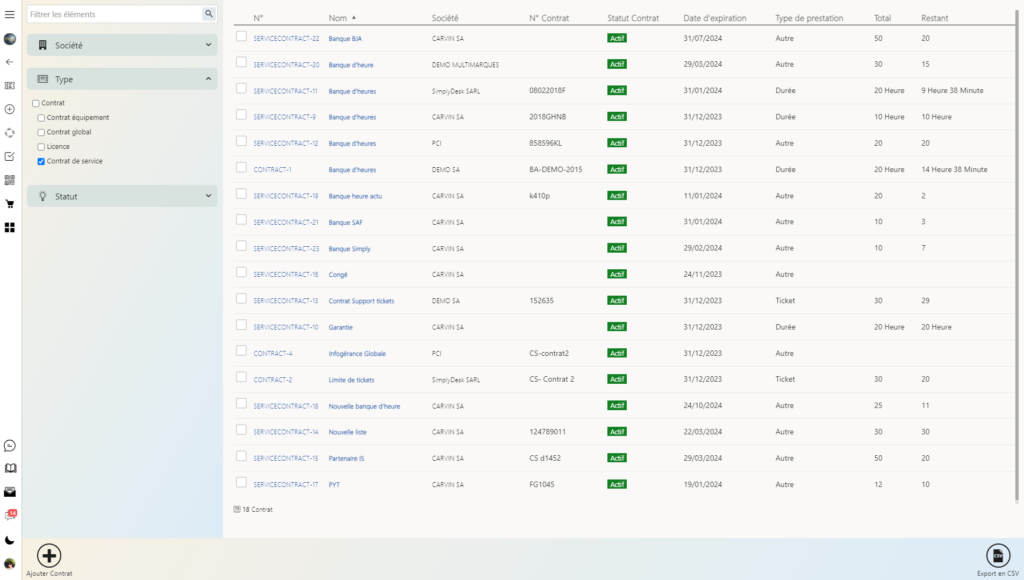
Task: Click the back arrow in the sidebar
Action: pyautogui.click(x=10, y=62)
